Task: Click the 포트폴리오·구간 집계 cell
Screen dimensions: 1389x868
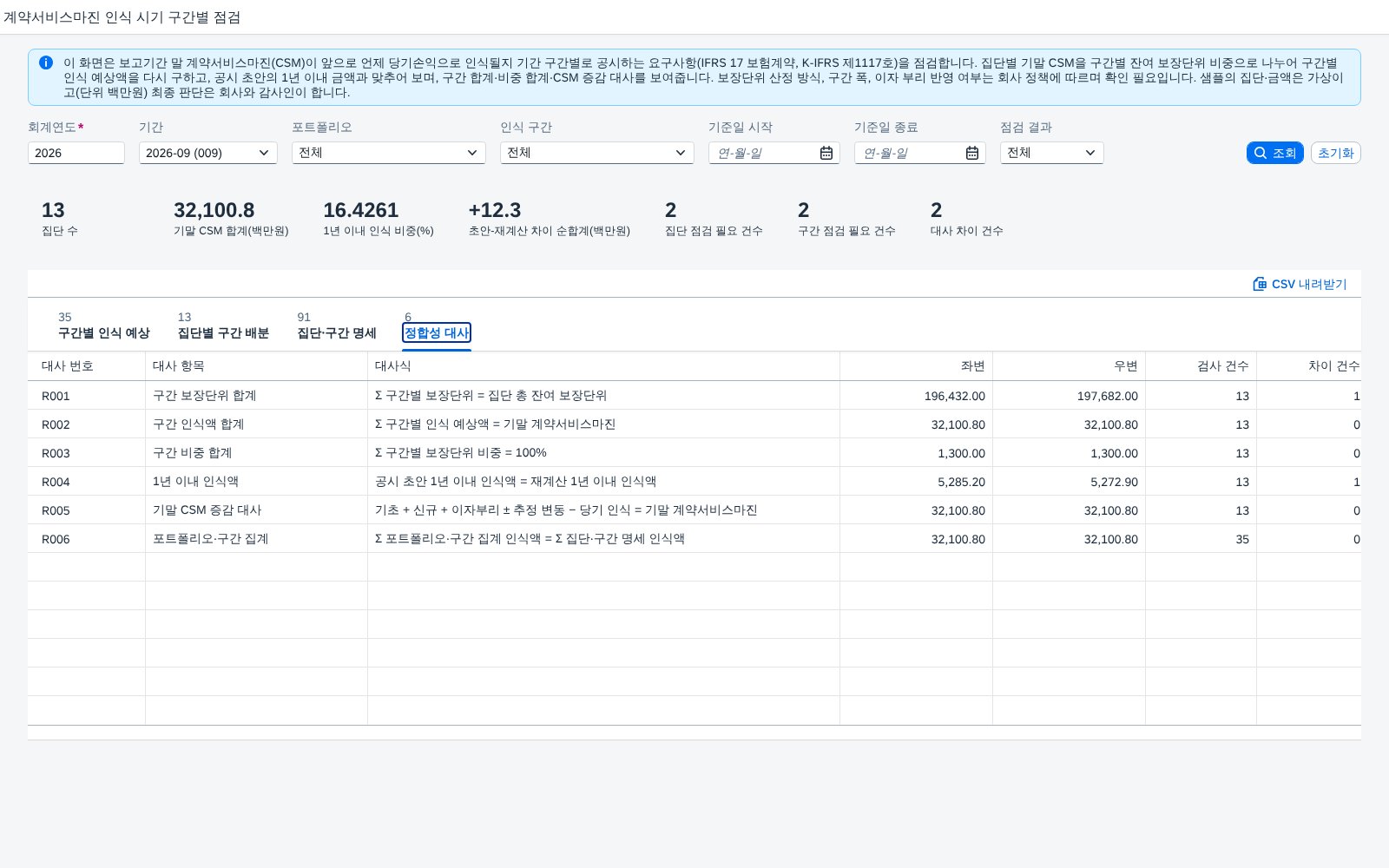Action: tap(257, 539)
